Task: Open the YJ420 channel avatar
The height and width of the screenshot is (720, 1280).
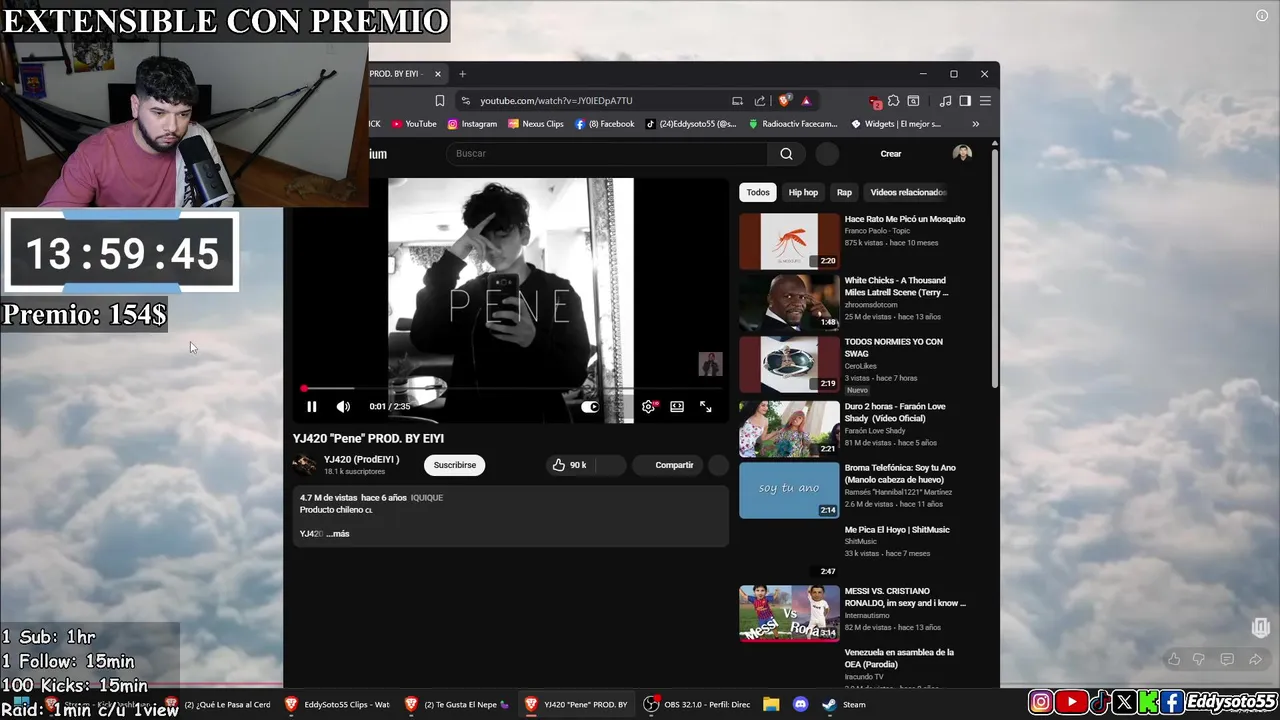Action: coord(304,465)
